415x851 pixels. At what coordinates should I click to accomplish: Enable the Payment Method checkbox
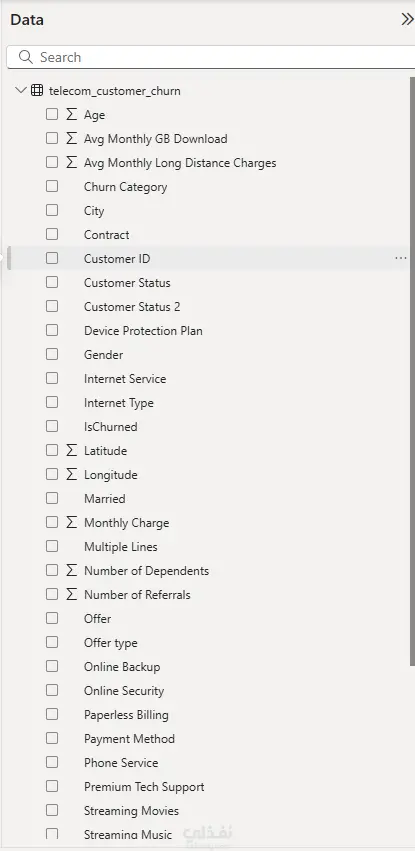[52, 738]
